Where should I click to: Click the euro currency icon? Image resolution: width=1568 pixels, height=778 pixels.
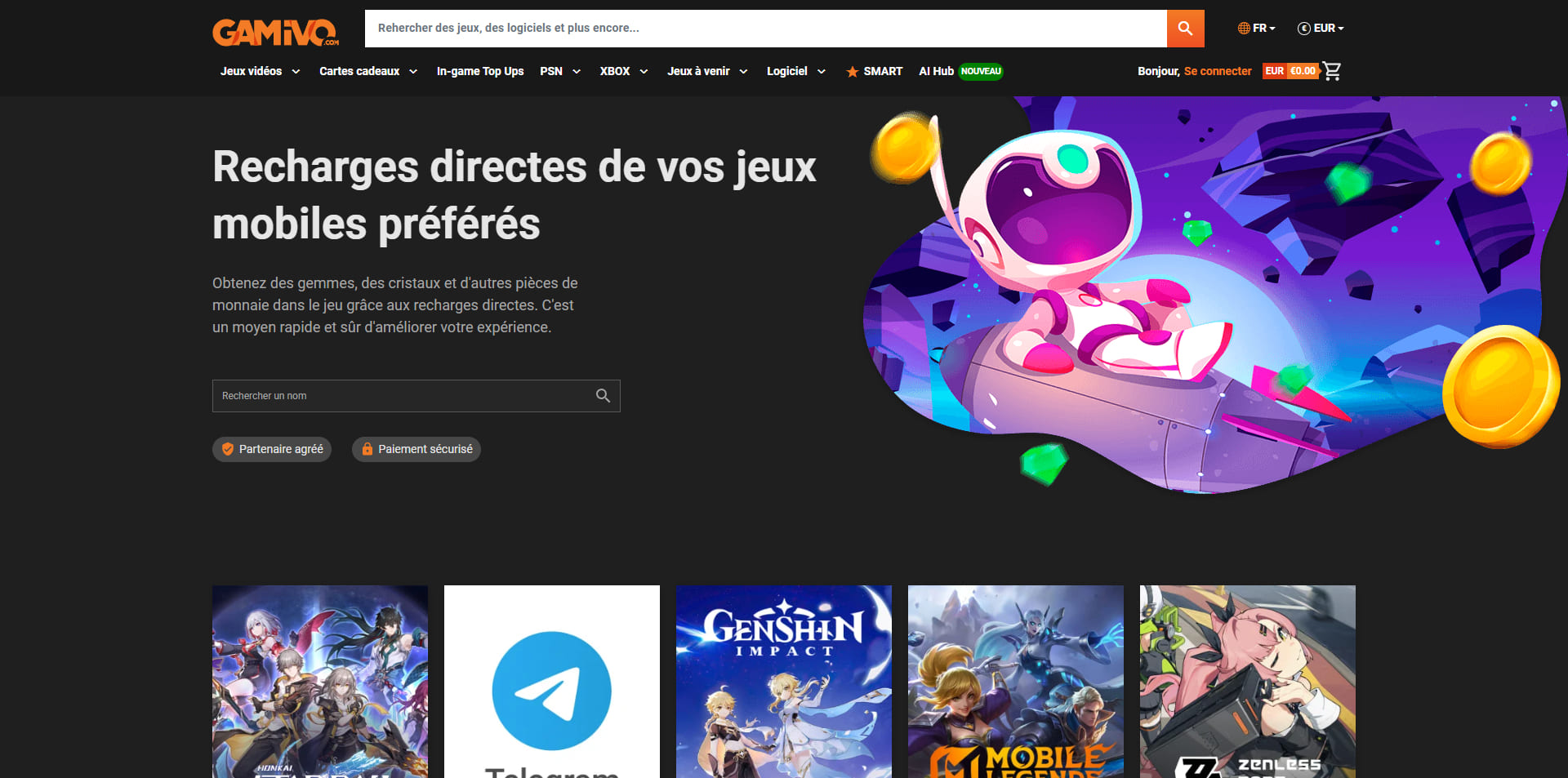pos(1304,29)
